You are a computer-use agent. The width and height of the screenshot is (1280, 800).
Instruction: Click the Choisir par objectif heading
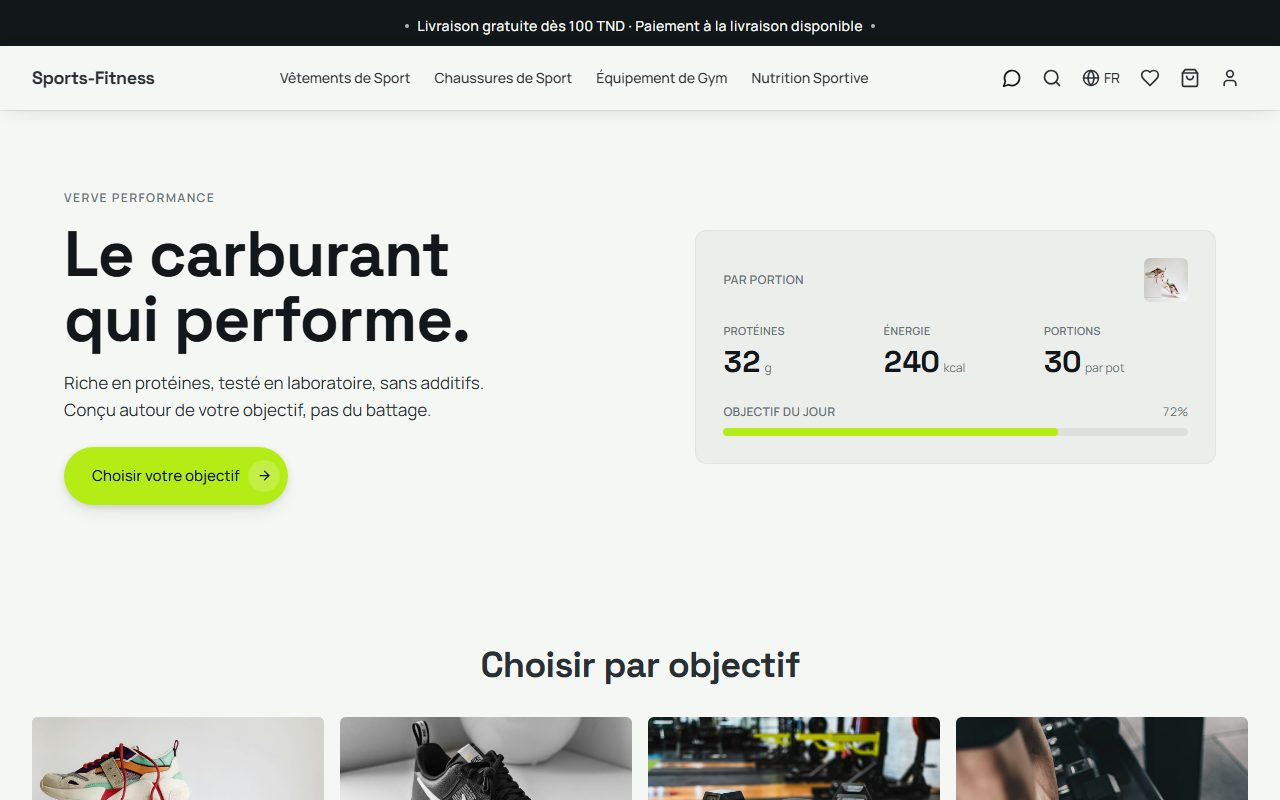640,665
